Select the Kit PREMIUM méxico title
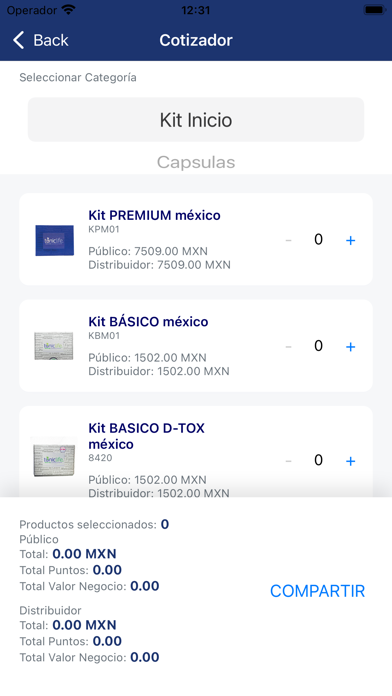This screenshot has width=392, height=696. (154, 215)
